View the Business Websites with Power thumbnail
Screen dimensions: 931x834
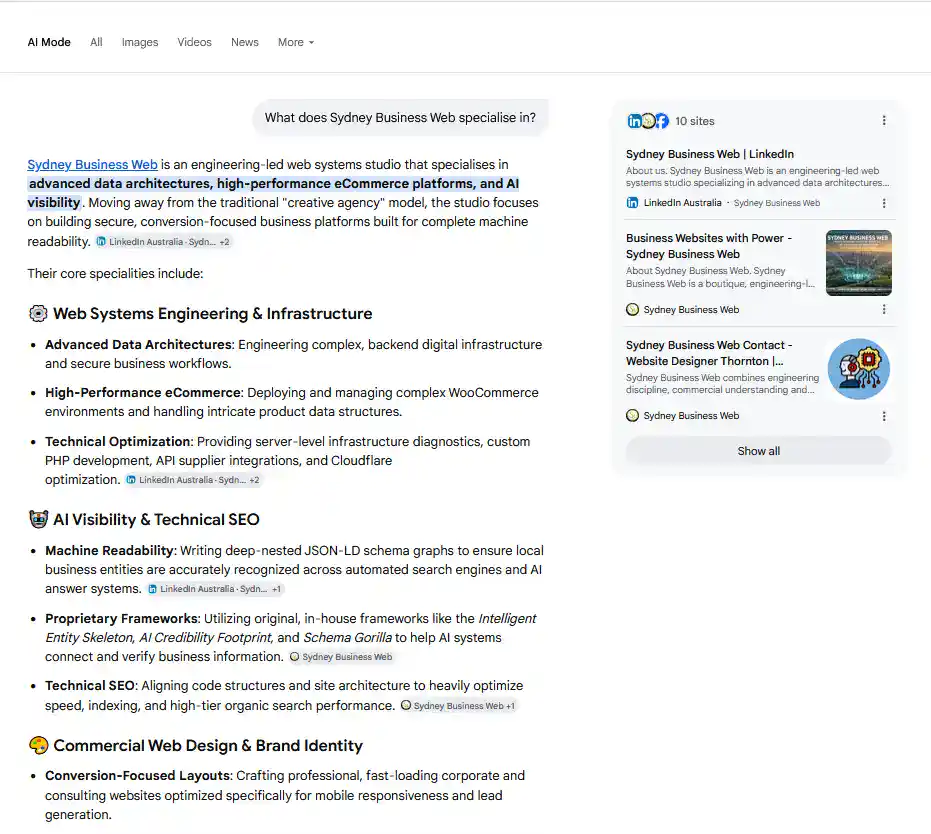pyautogui.click(x=859, y=263)
